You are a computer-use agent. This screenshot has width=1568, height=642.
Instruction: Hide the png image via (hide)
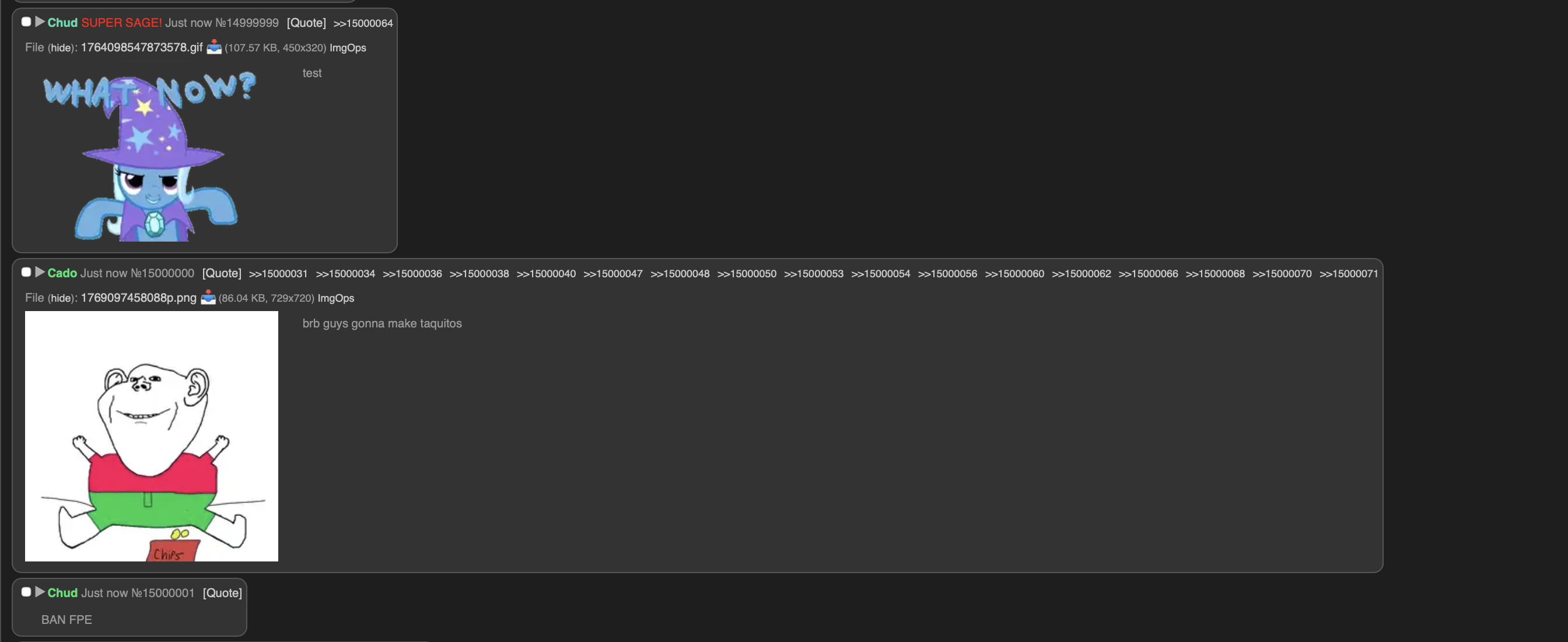pyautogui.click(x=61, y=298)
